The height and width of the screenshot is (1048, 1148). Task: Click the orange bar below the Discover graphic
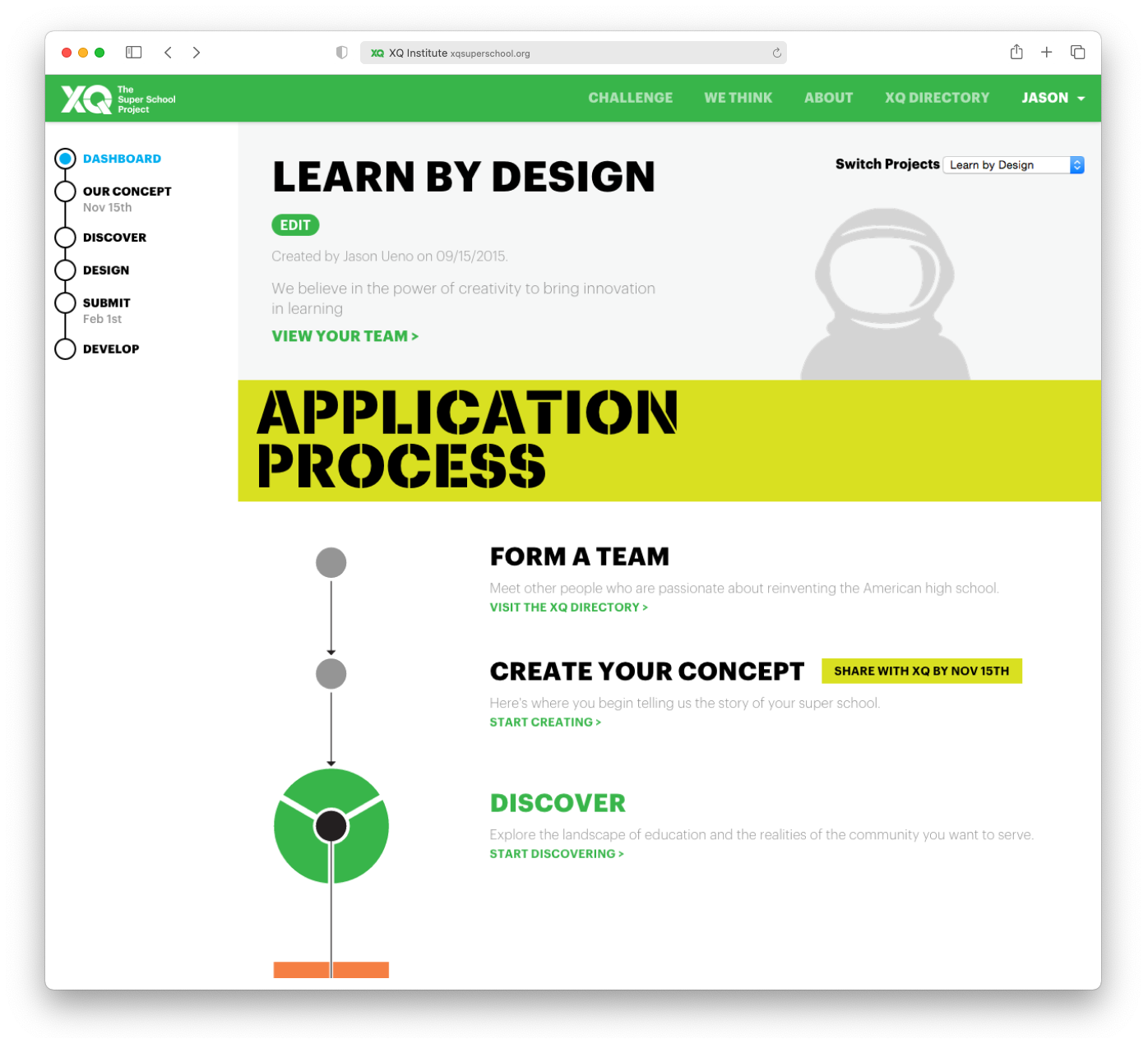tap(331, 970)
